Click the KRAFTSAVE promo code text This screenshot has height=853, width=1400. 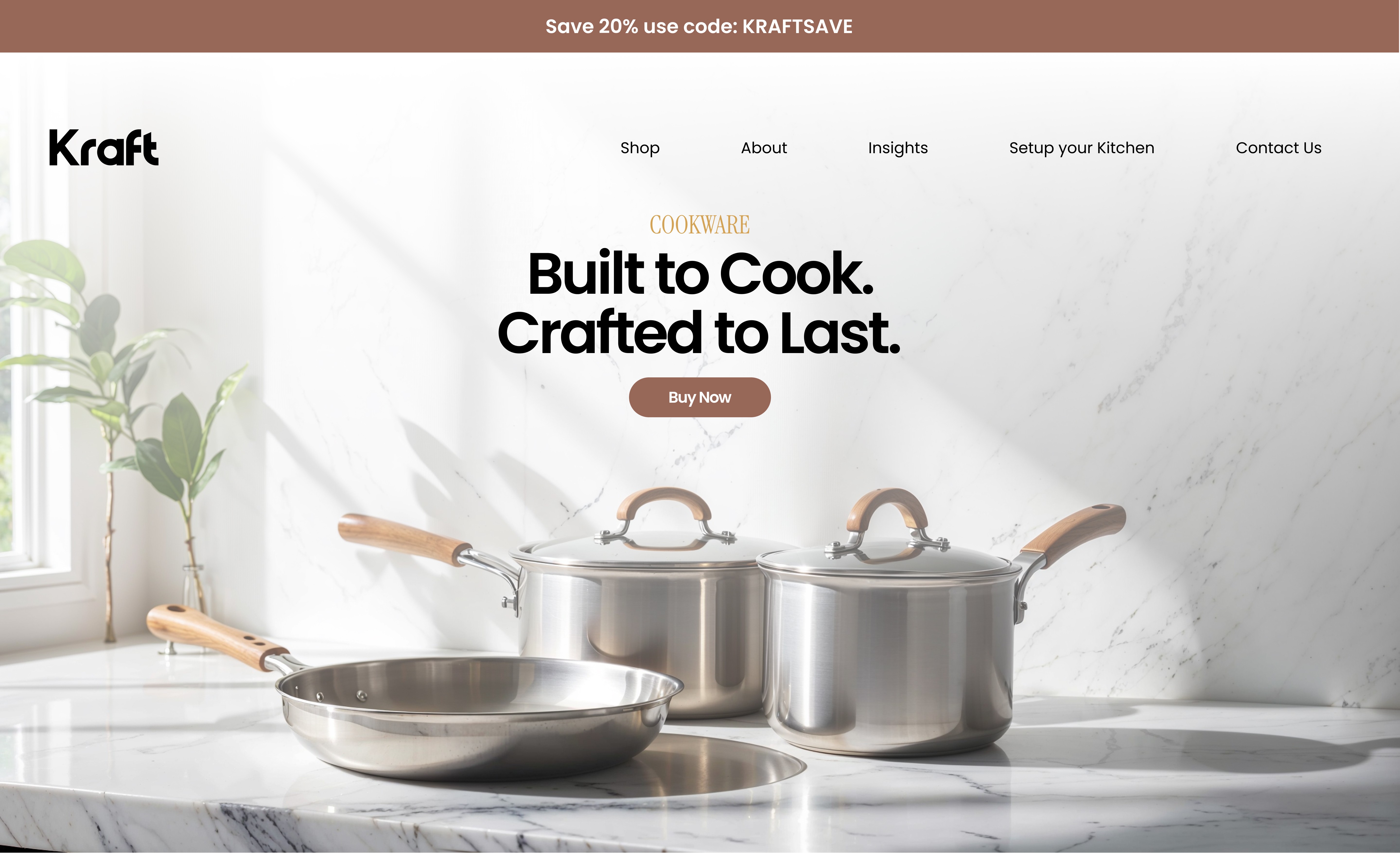(x=797, y=27)
